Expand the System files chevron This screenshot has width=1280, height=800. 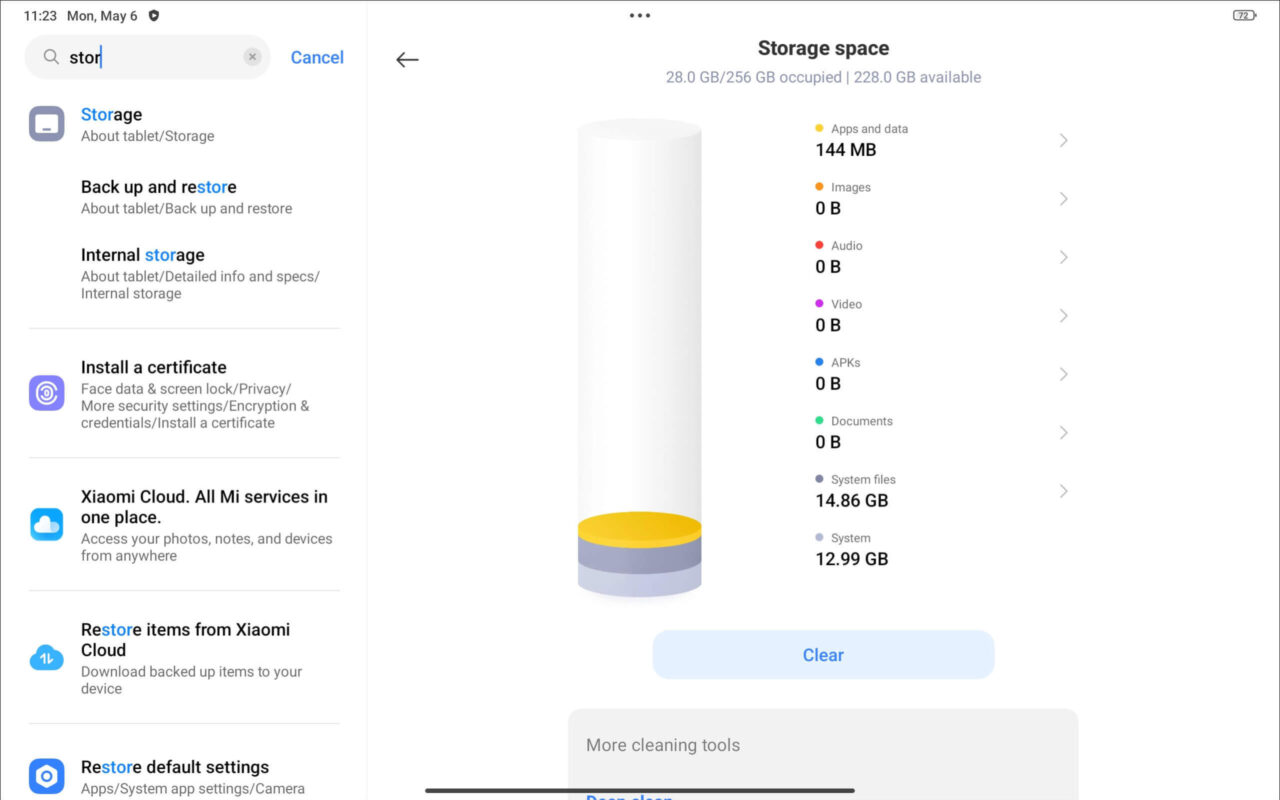click(1063, 491)
